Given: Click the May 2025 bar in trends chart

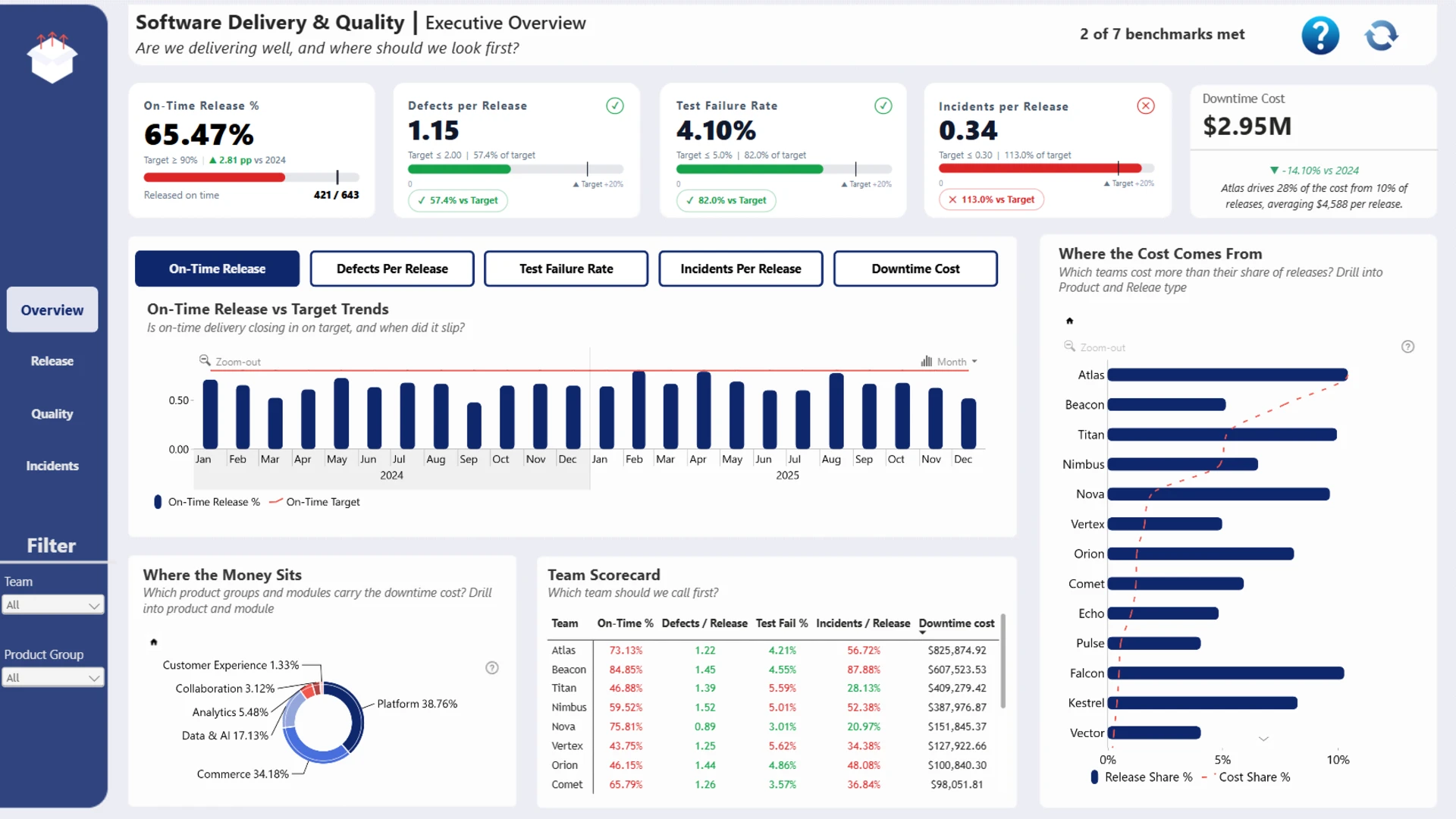Looking at the screenshot, I should pyautogui.click(x=736, y=415).
